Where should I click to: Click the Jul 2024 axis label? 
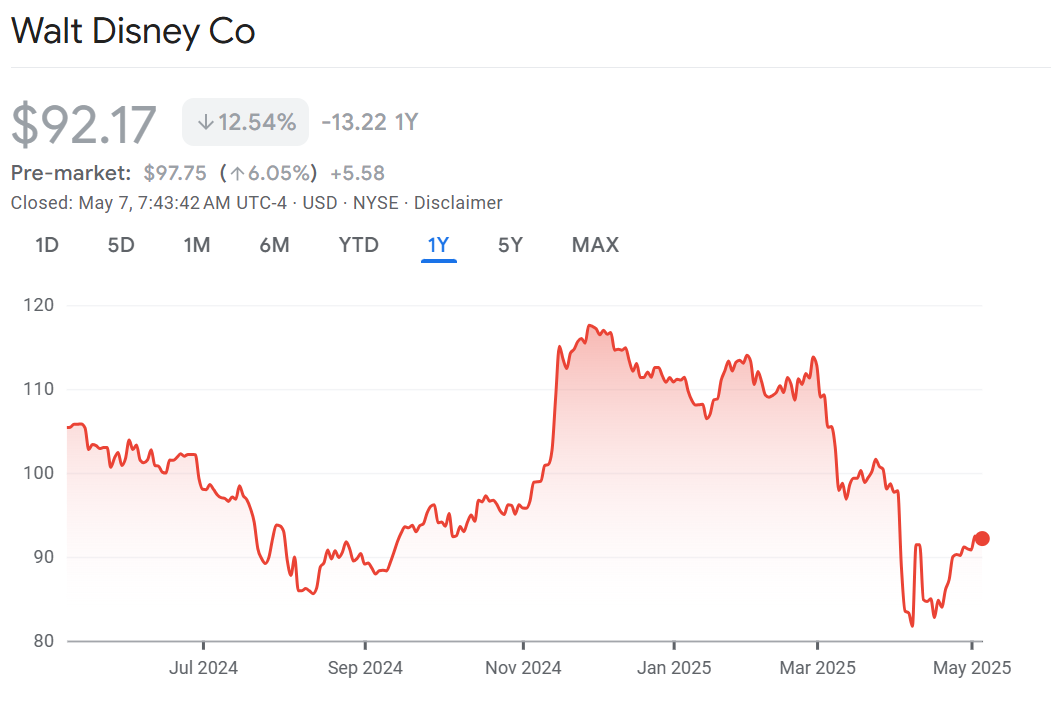(203, 667)
